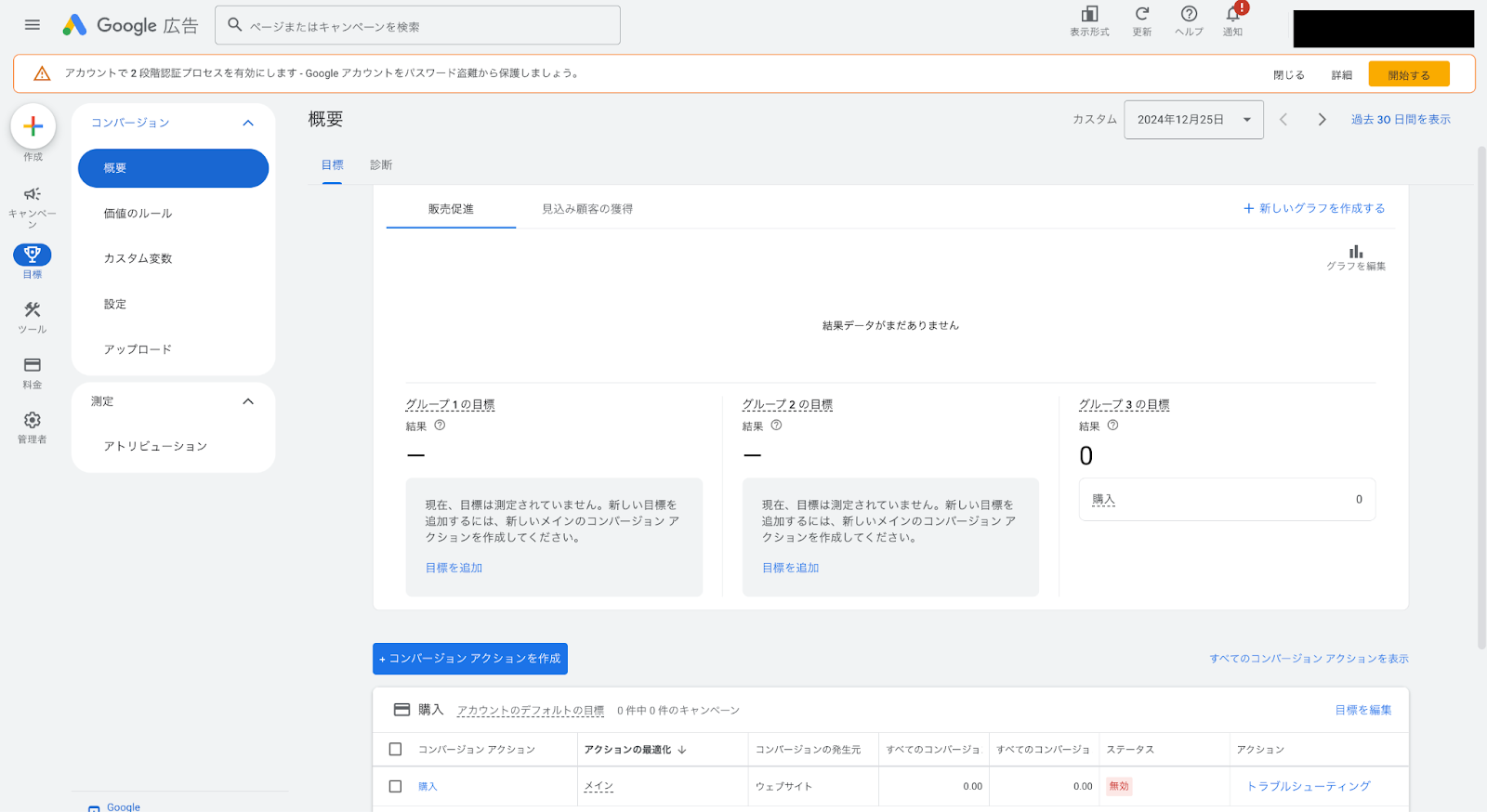Open the 購入 conversion action link
This screenshot has height=812, width=1487.
(x=428, y=787)
